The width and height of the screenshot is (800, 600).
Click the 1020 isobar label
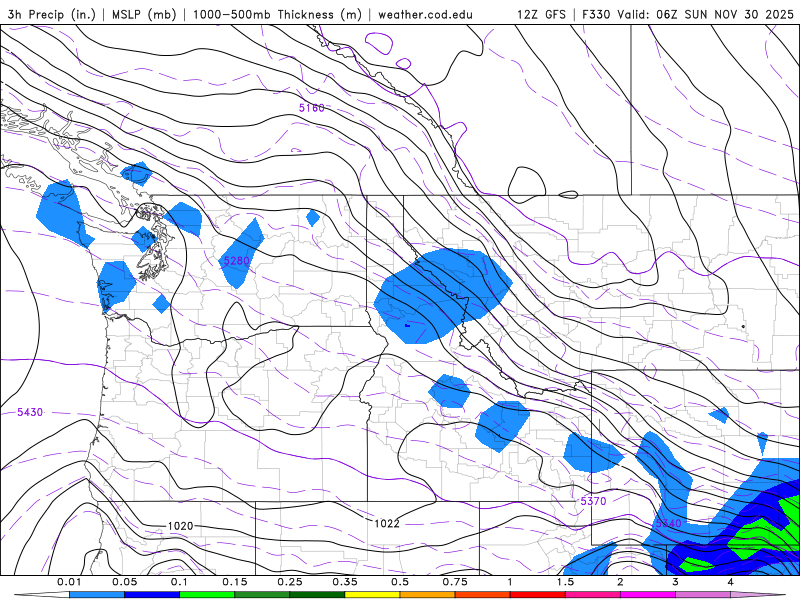(x=181, y=526)
